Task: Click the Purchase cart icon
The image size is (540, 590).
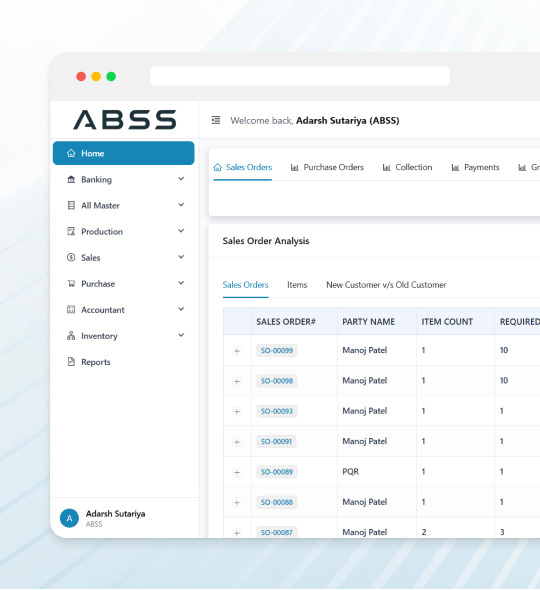Action: [x=71, y=283]
